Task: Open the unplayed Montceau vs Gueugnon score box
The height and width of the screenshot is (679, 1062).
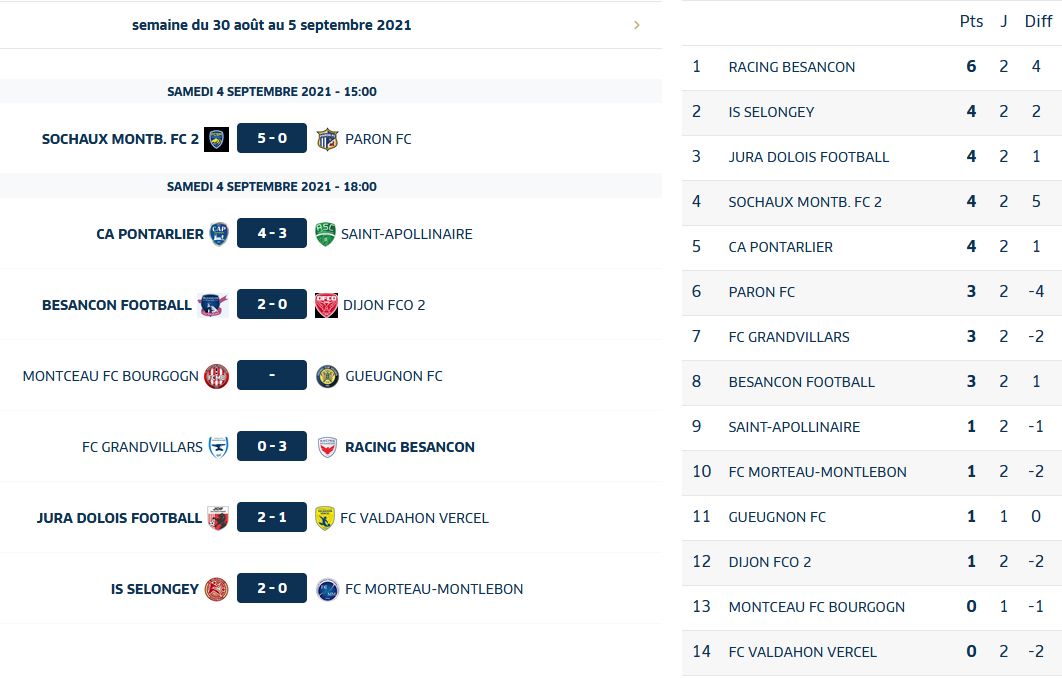Action: pyautogui.click(x=272, y=376)
